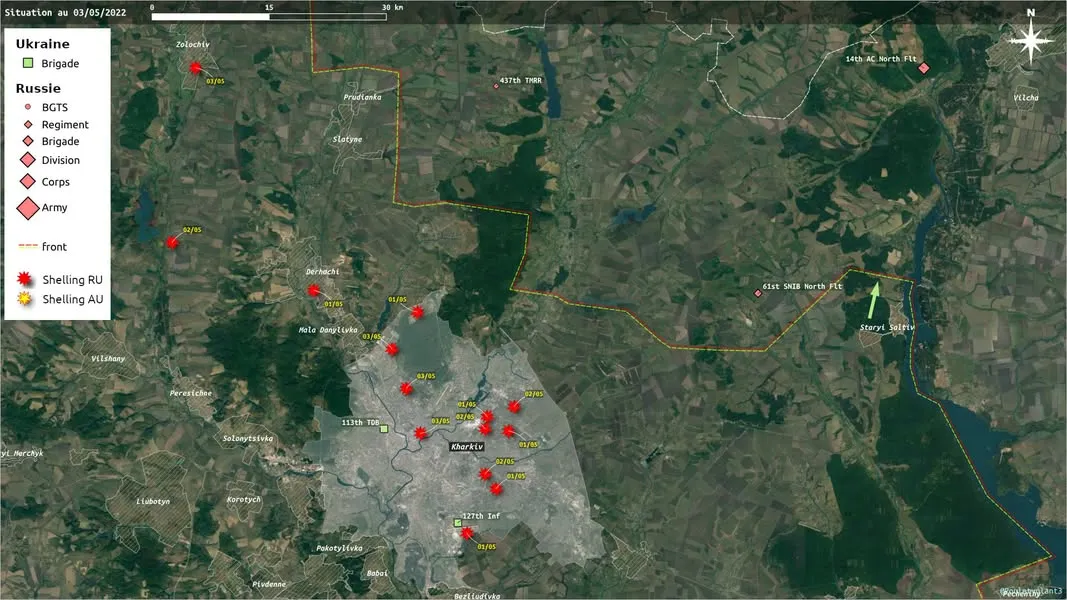Click the Kharkiv city label
The width and height of the screenshot is (1067, 600).
[x=467, y=447]
